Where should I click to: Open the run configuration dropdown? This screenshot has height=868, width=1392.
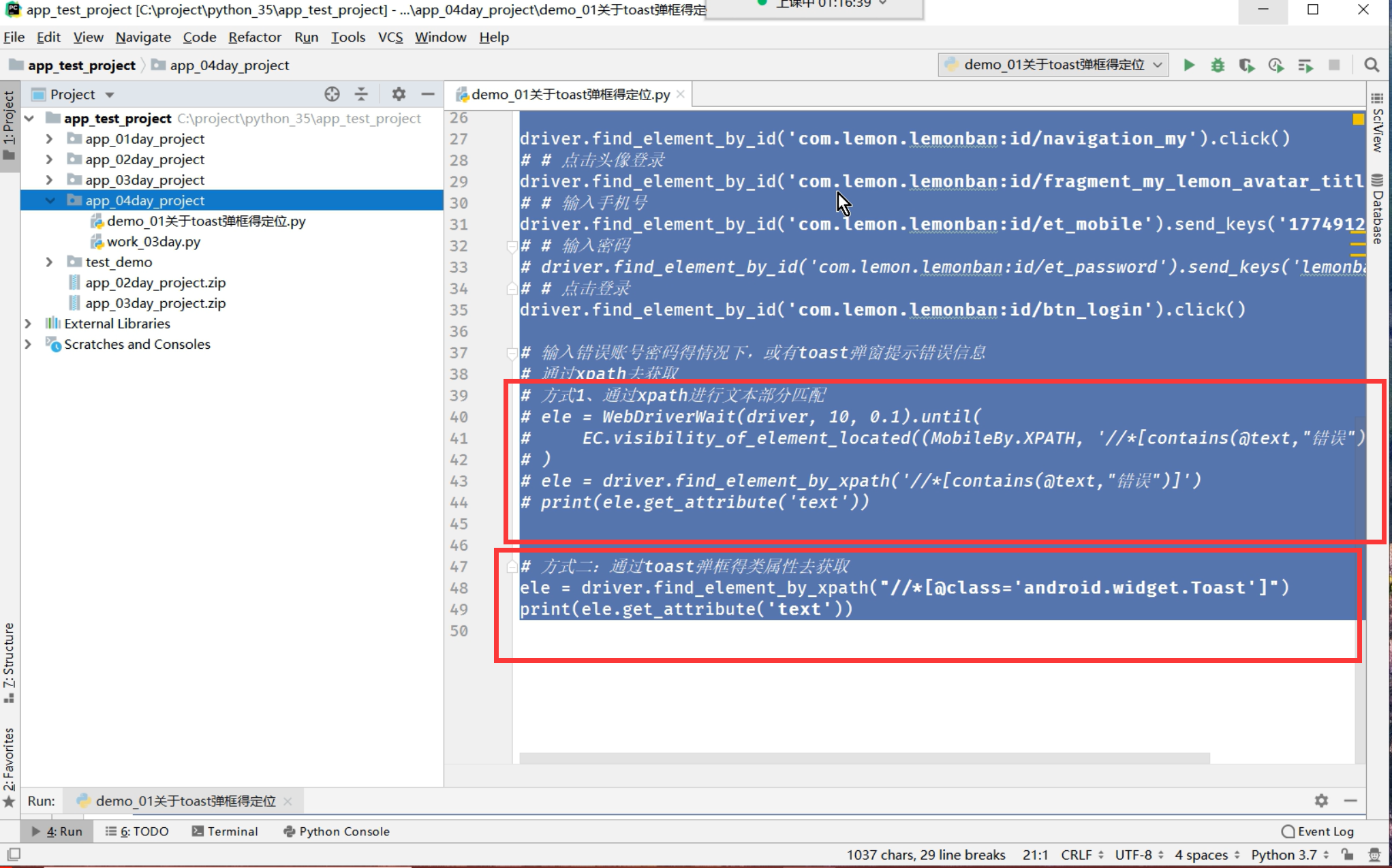1053,65
